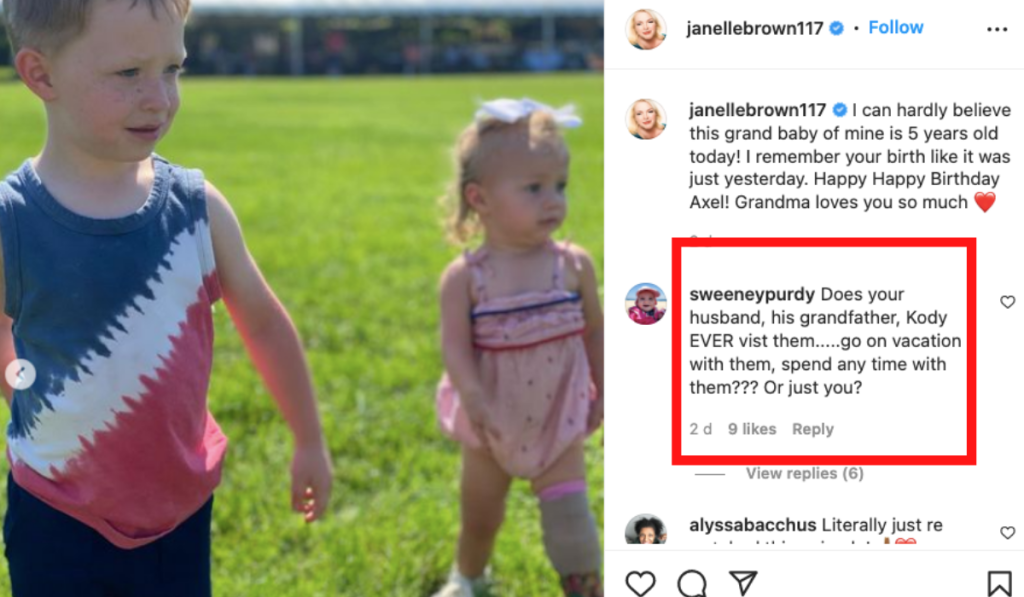
Task: Open the three-dot more options menu
Action: [997, 29]
